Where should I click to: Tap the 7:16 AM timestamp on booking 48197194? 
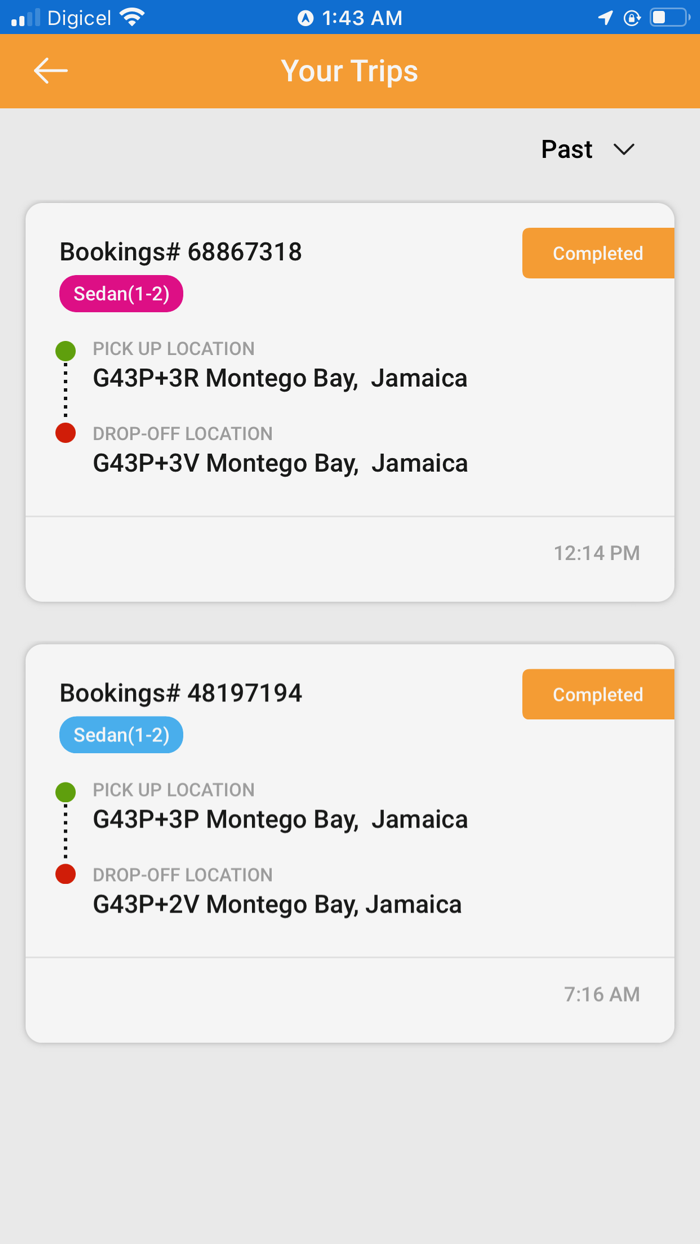601,994
